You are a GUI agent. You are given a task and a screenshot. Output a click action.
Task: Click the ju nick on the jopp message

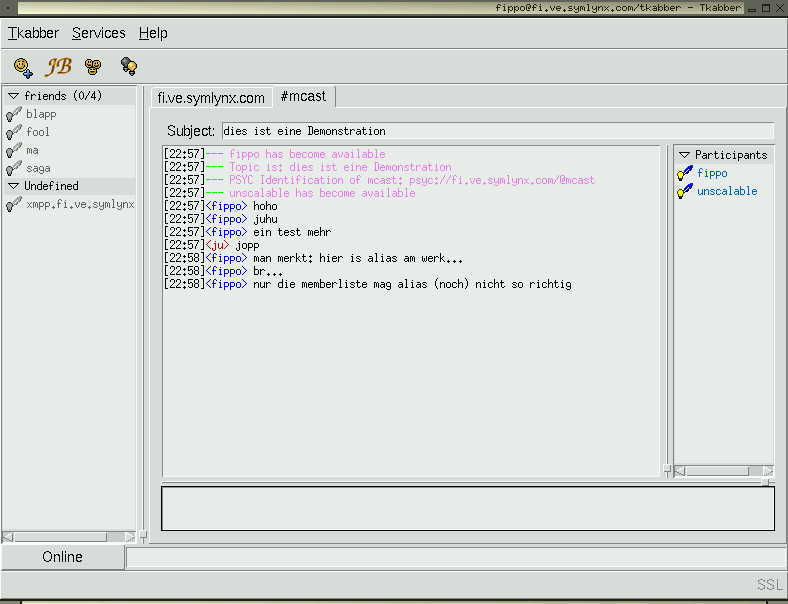click(x=218, y=245)
